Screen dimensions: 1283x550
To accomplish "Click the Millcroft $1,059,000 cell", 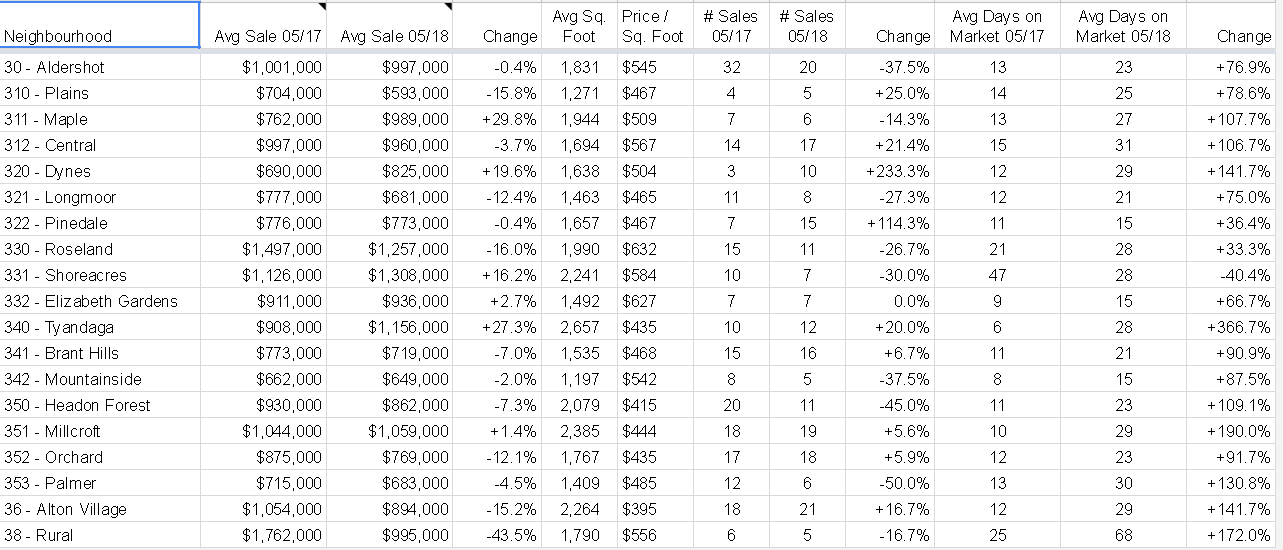I will click(389, 431).
